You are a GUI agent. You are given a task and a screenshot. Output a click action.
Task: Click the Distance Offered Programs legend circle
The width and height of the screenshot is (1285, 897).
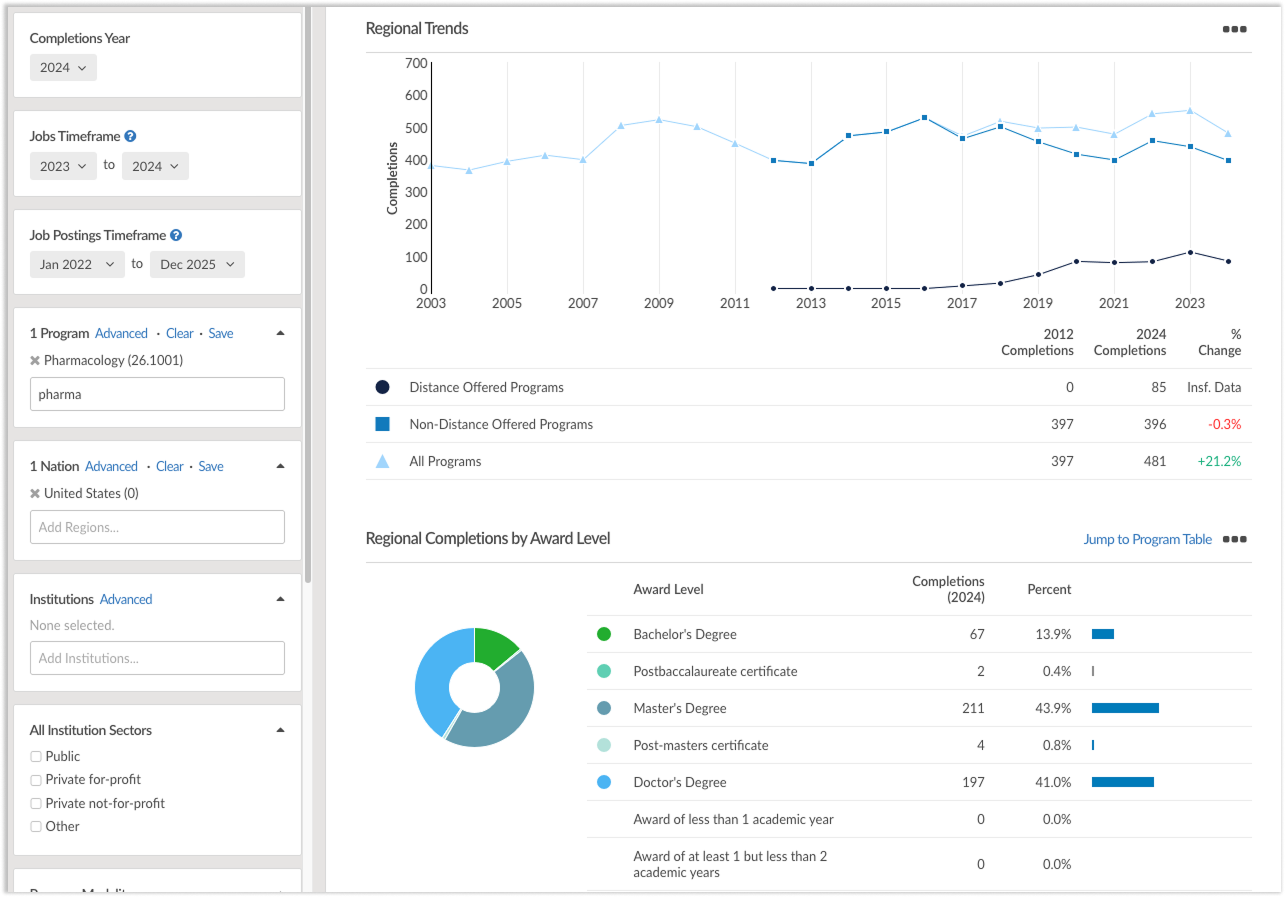pyautogui.click(x=382, y=387)
